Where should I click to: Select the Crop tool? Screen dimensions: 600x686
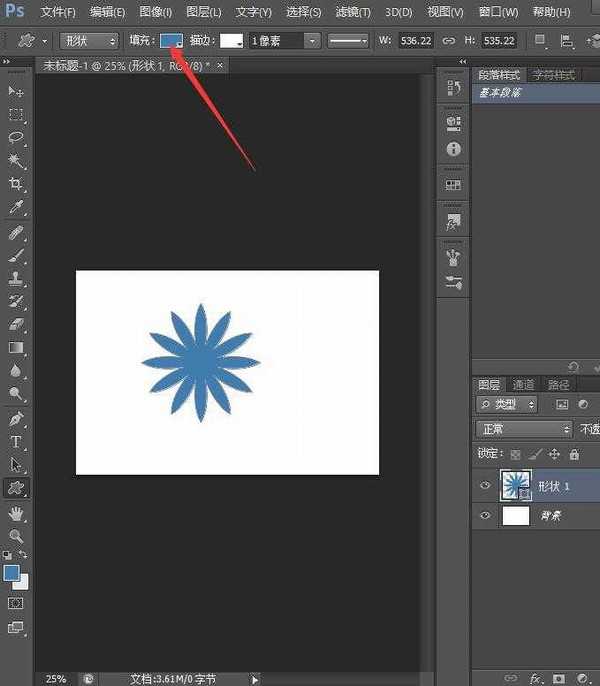(x=16, y=184)
